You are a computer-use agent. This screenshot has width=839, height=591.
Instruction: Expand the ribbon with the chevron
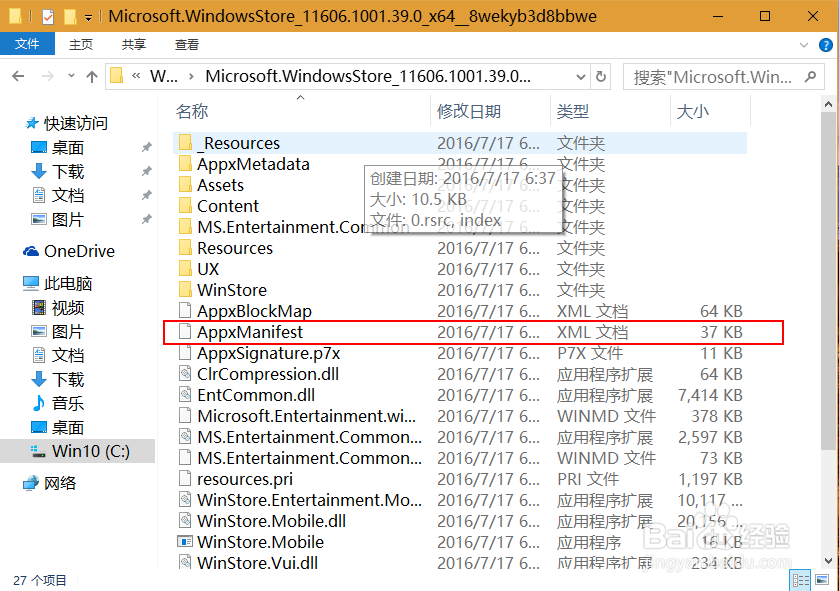coord(803,45)
